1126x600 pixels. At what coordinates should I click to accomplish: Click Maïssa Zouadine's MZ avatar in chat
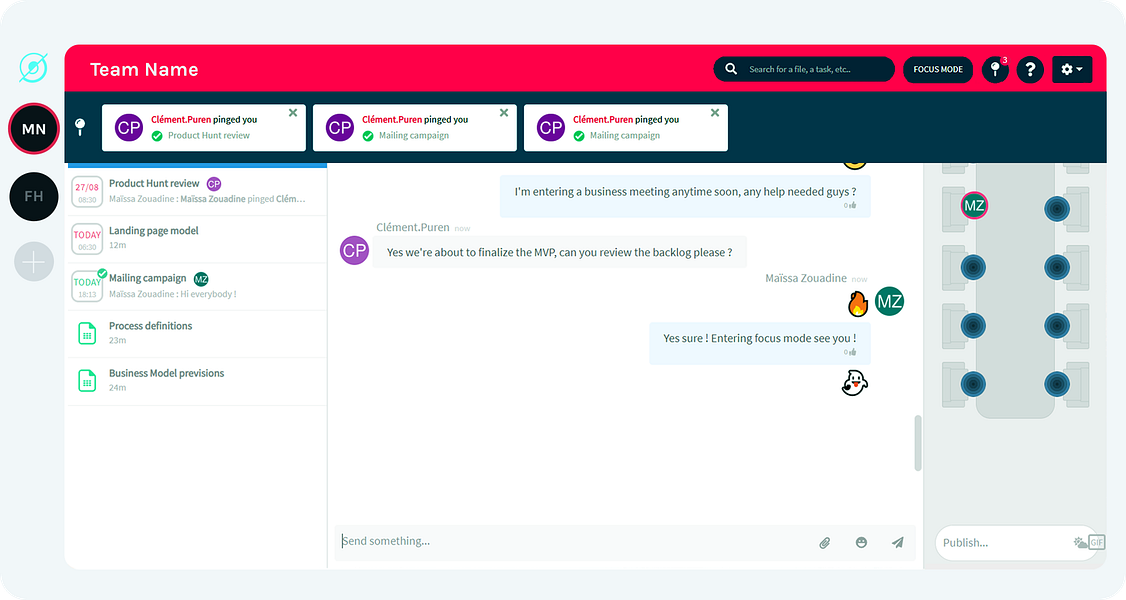coord(889,301)
